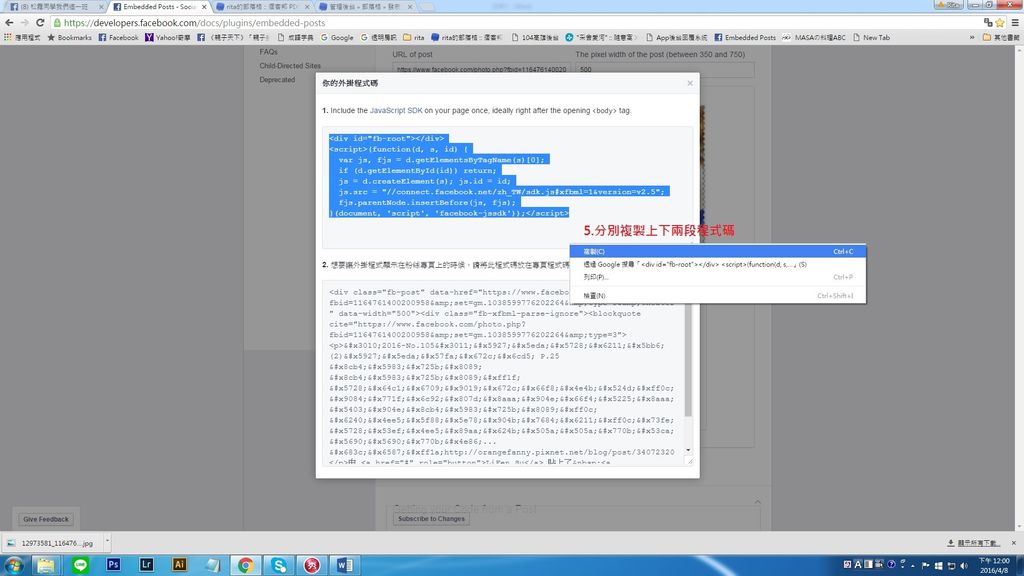Open the Deprecated sidebar link

[277, 80]
